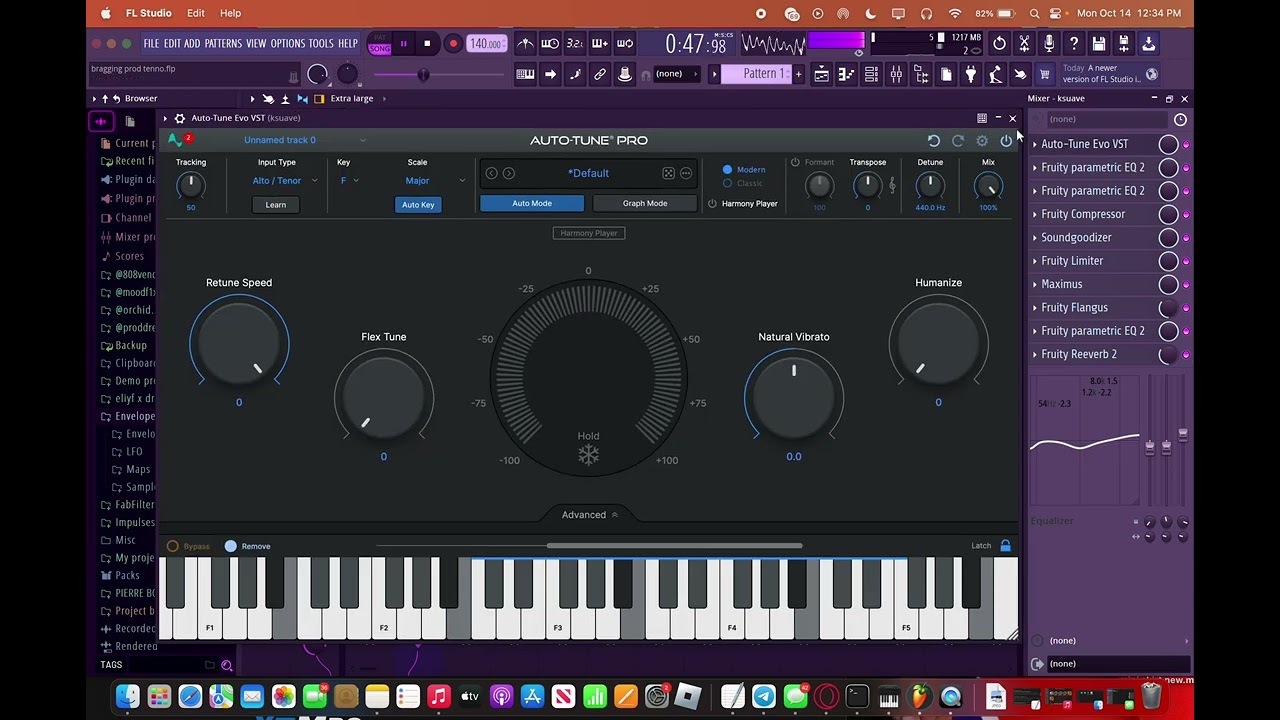Select the Modern radio button
This screenshot has height=720, width=1280.
[727, 170]
